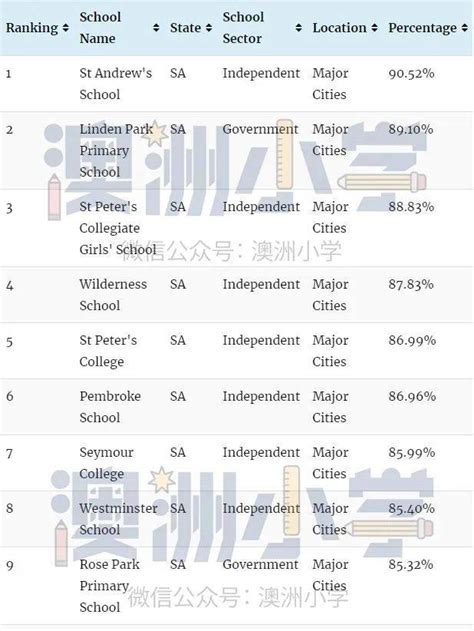This screenshot has width=474, height=631.
Task: Click the 90.52% percentage value
Action: pos(411,74)
